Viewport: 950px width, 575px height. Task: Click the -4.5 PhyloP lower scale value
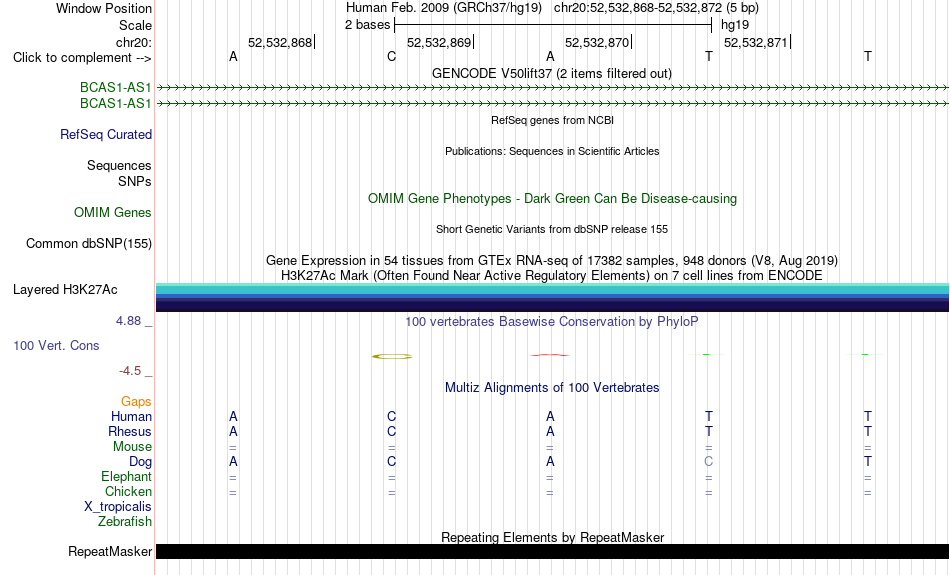pyautogui.click(x=130, y=371)
